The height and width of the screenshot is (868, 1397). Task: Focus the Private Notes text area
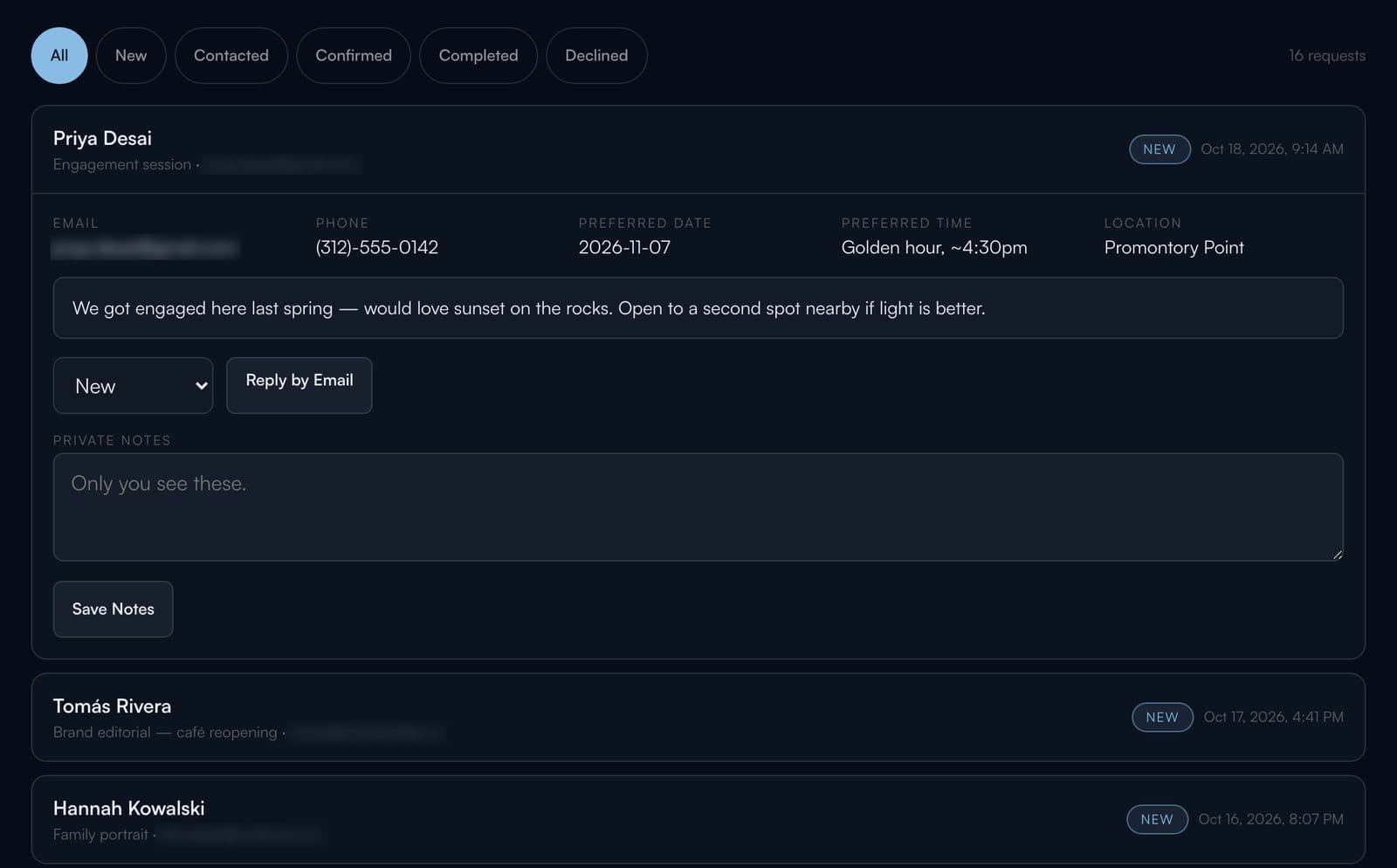[x=698, y=506]
